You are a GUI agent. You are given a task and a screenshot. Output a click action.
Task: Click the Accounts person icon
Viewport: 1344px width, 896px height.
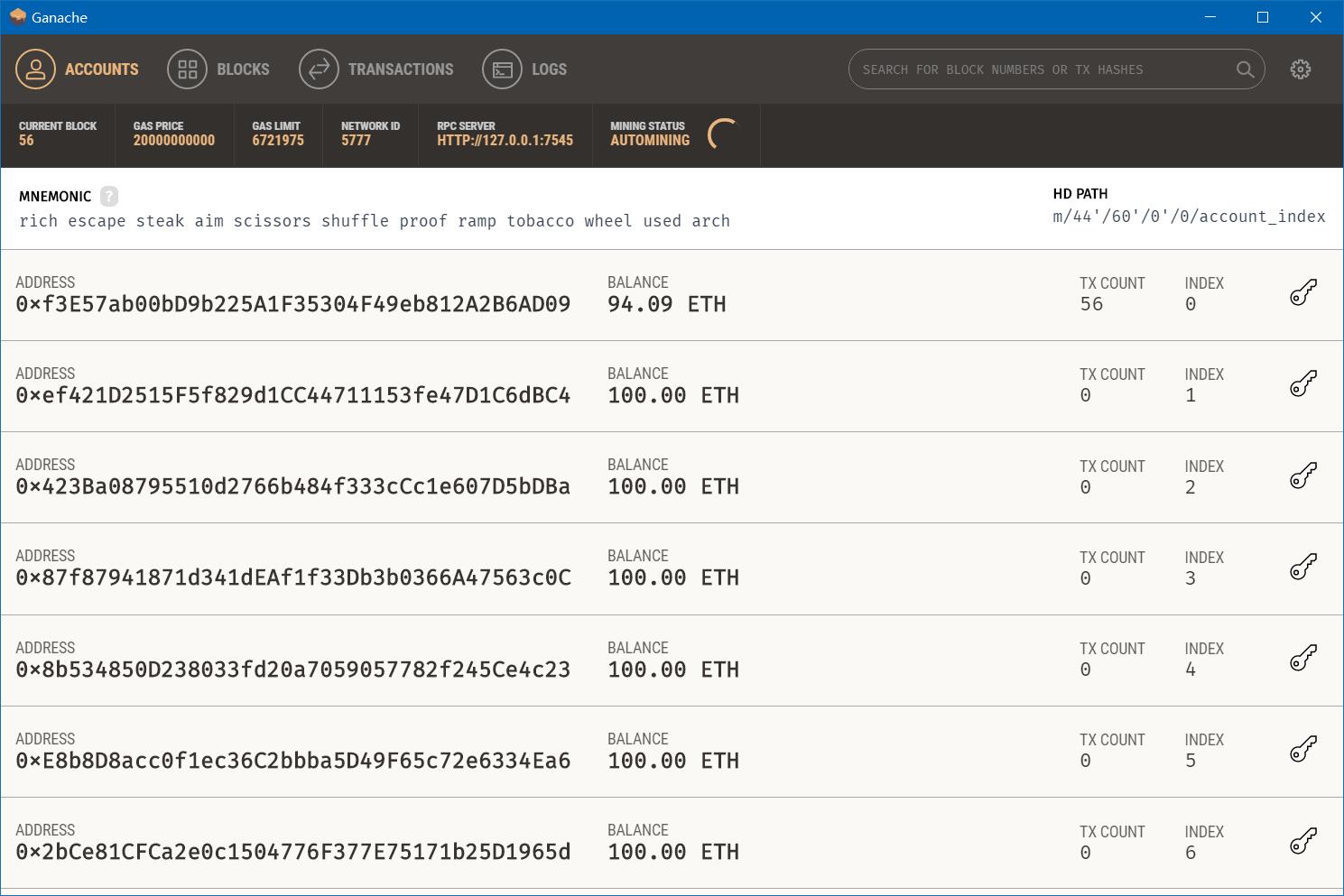36,69
